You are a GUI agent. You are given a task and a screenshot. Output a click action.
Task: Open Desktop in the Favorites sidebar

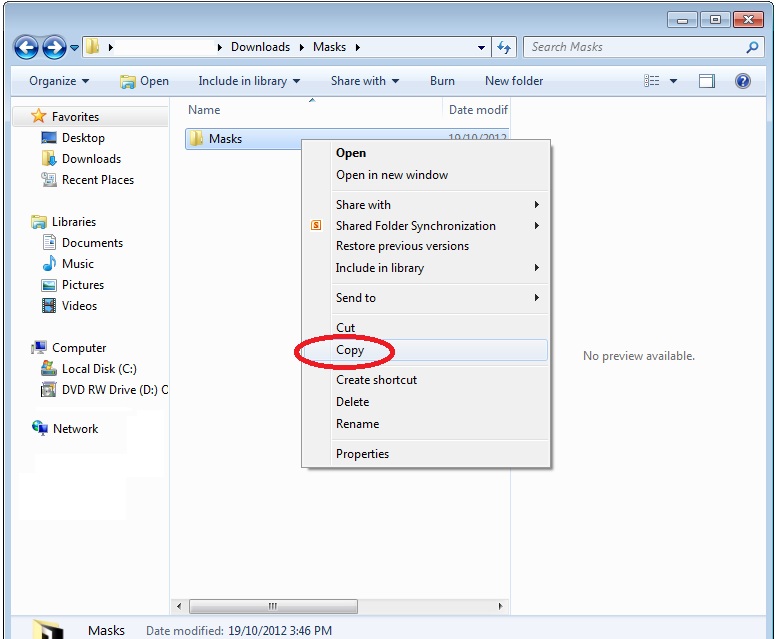pos(83,138)
